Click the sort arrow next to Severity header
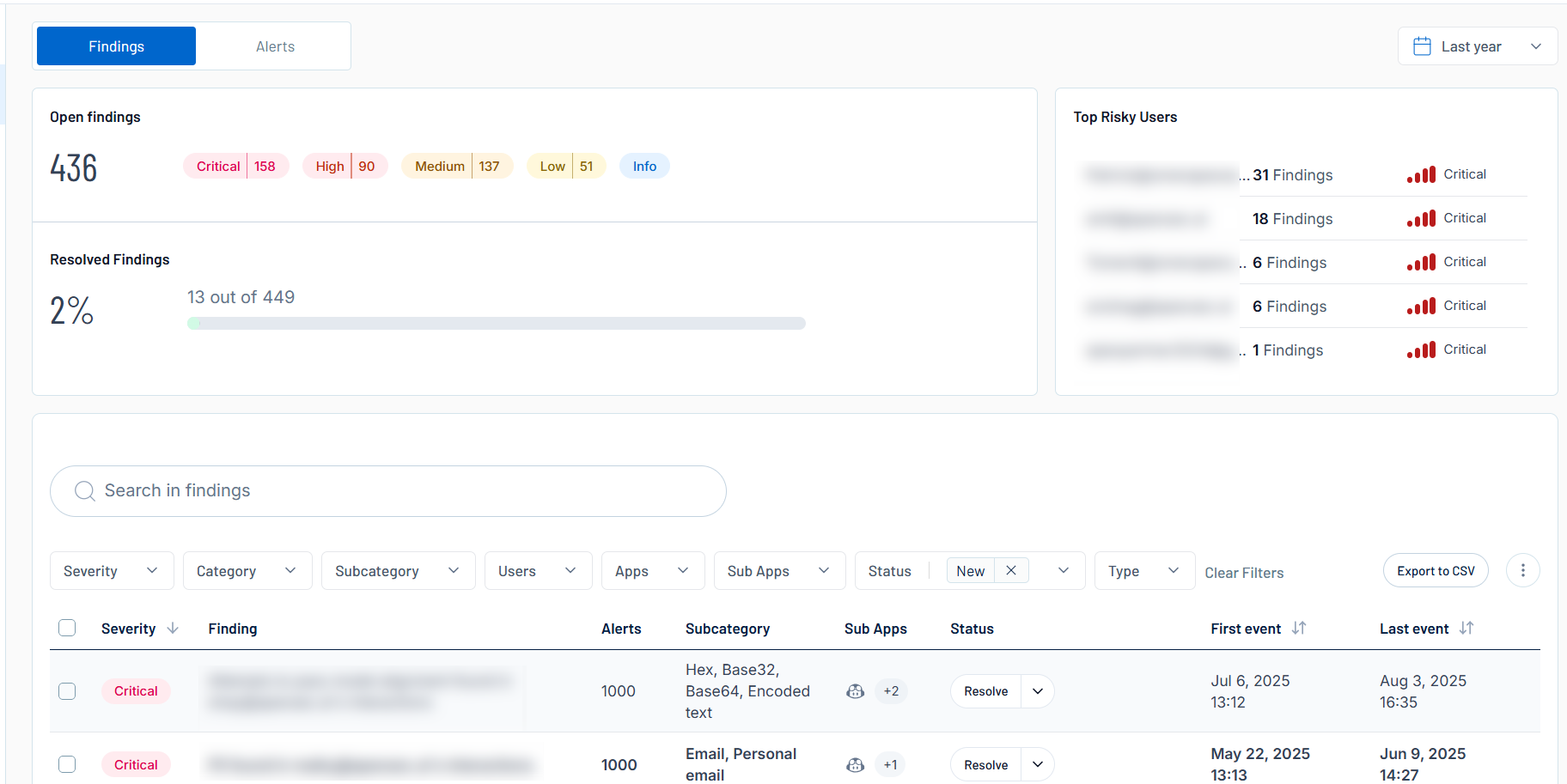Screen dimensions: 1567x784 (173, 629)
